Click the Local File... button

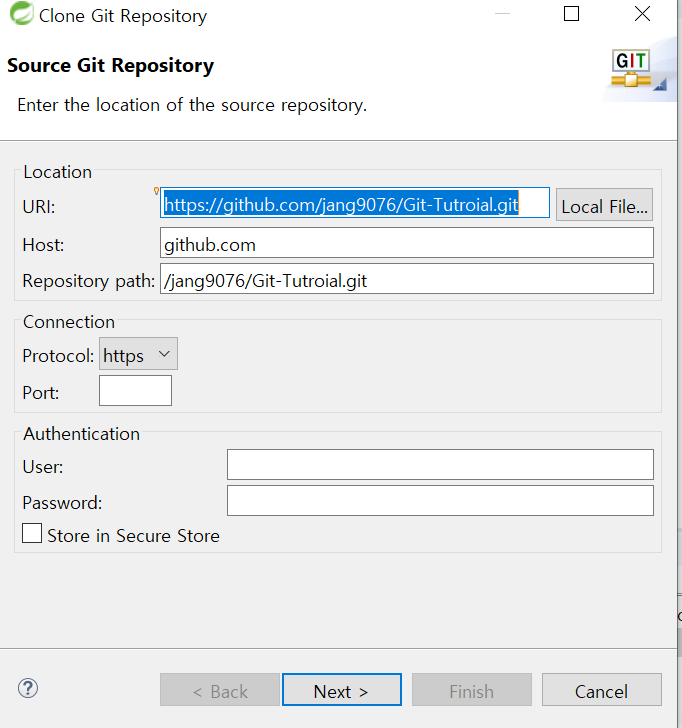coord(604,205)
